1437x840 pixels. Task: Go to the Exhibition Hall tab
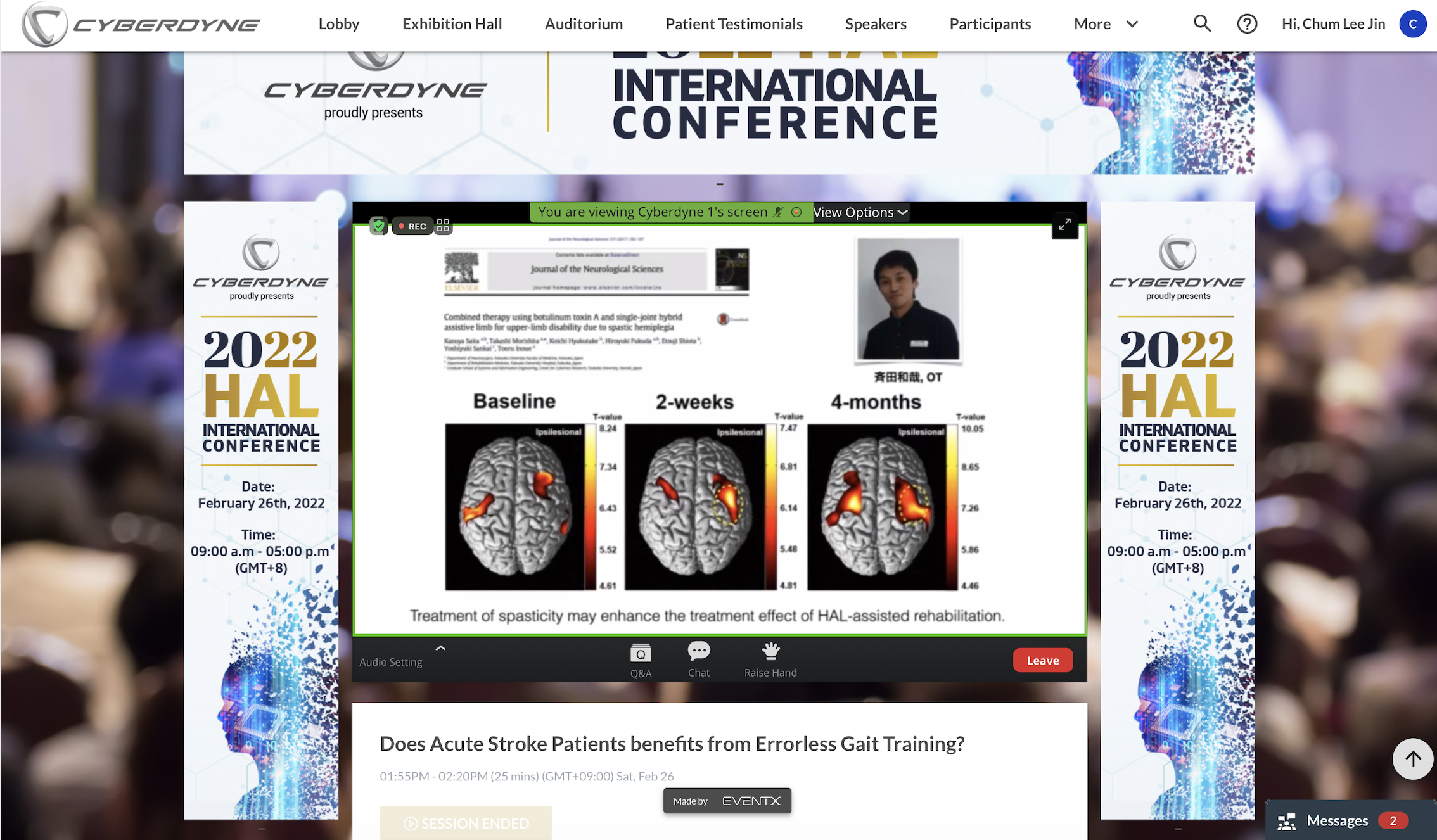(452, 24)
